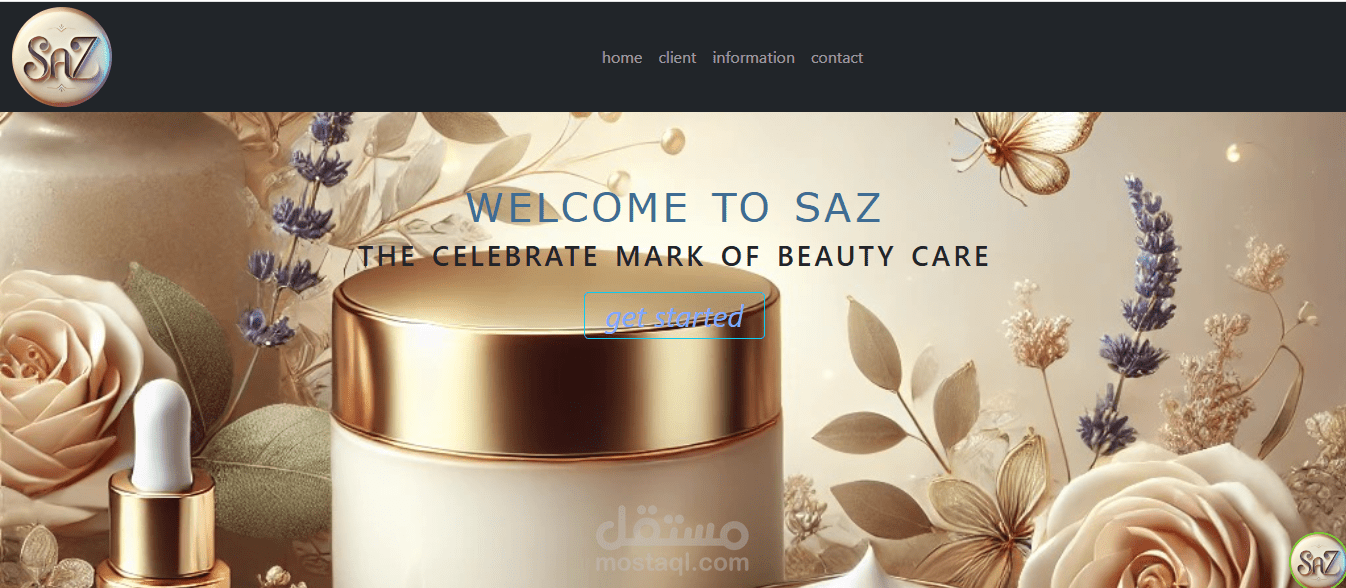
Task: Click THE CELEBRATE MARK OF BEAUTY CARE subtitle
Action: pos(674,257)
